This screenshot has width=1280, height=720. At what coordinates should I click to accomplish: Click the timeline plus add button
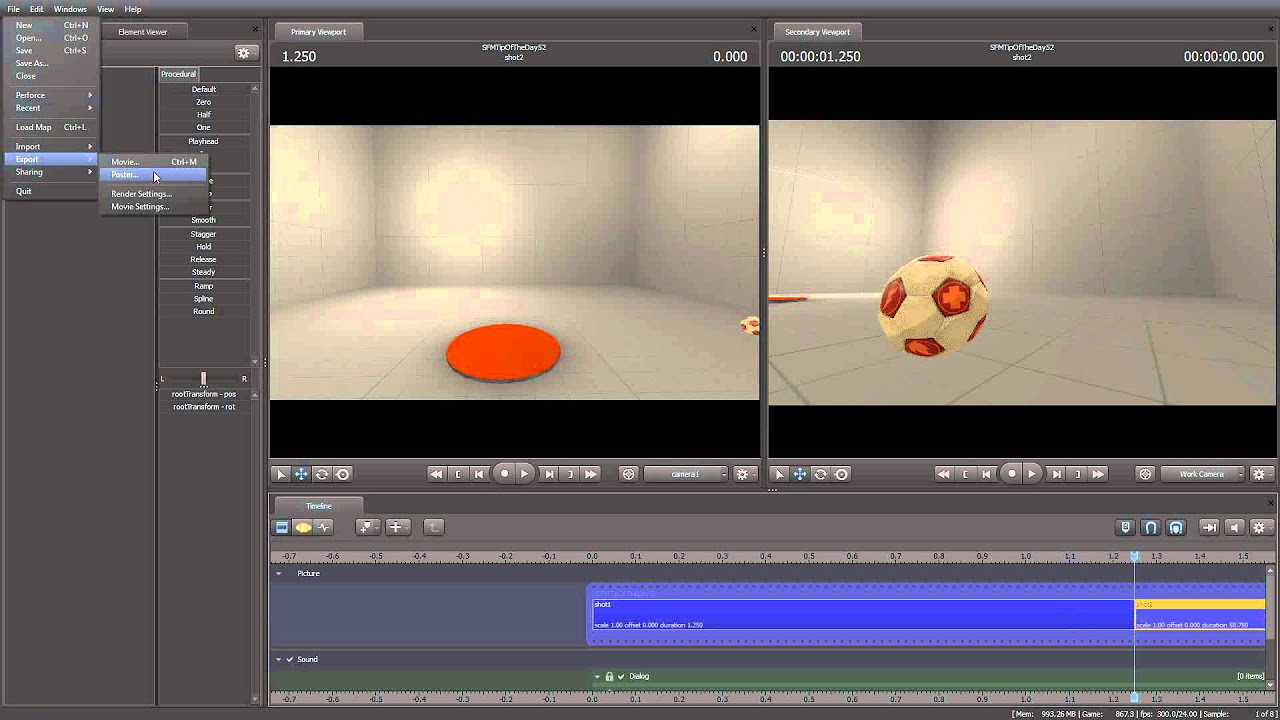[396, 527]
